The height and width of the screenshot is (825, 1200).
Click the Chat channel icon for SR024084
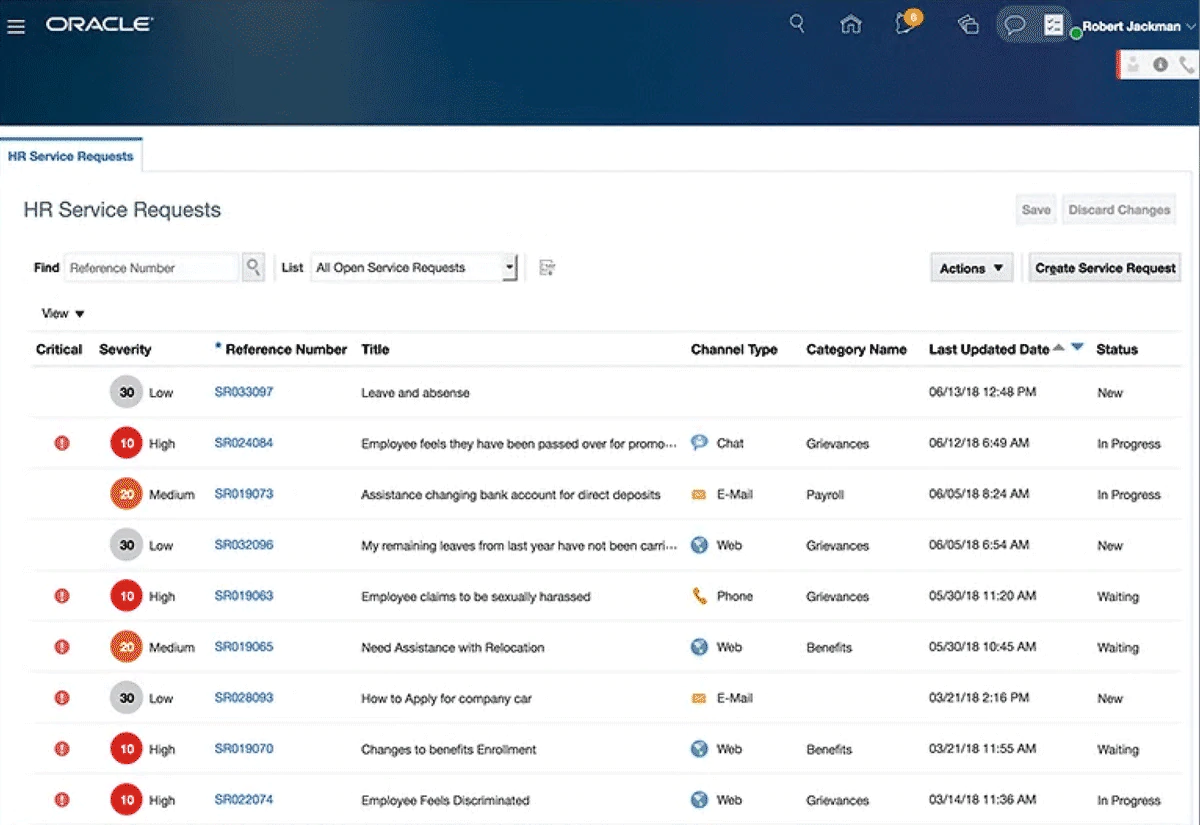pyautogui.click(x=700, y=443)
